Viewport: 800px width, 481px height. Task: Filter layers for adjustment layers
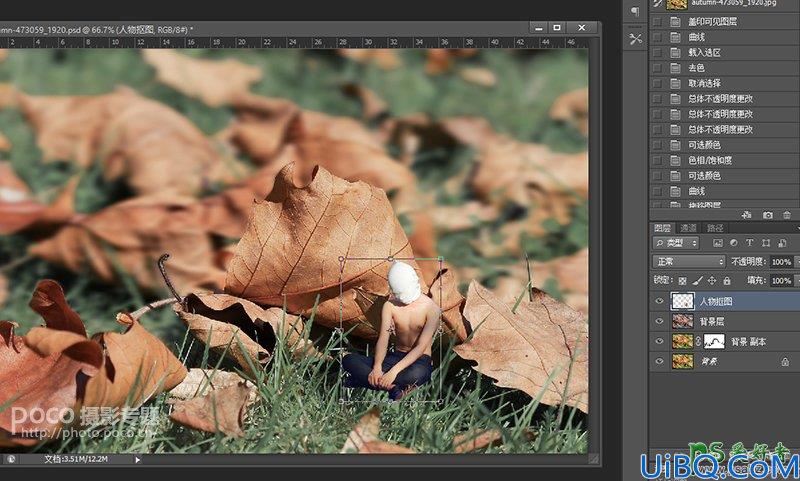click(x=734, y=243)
